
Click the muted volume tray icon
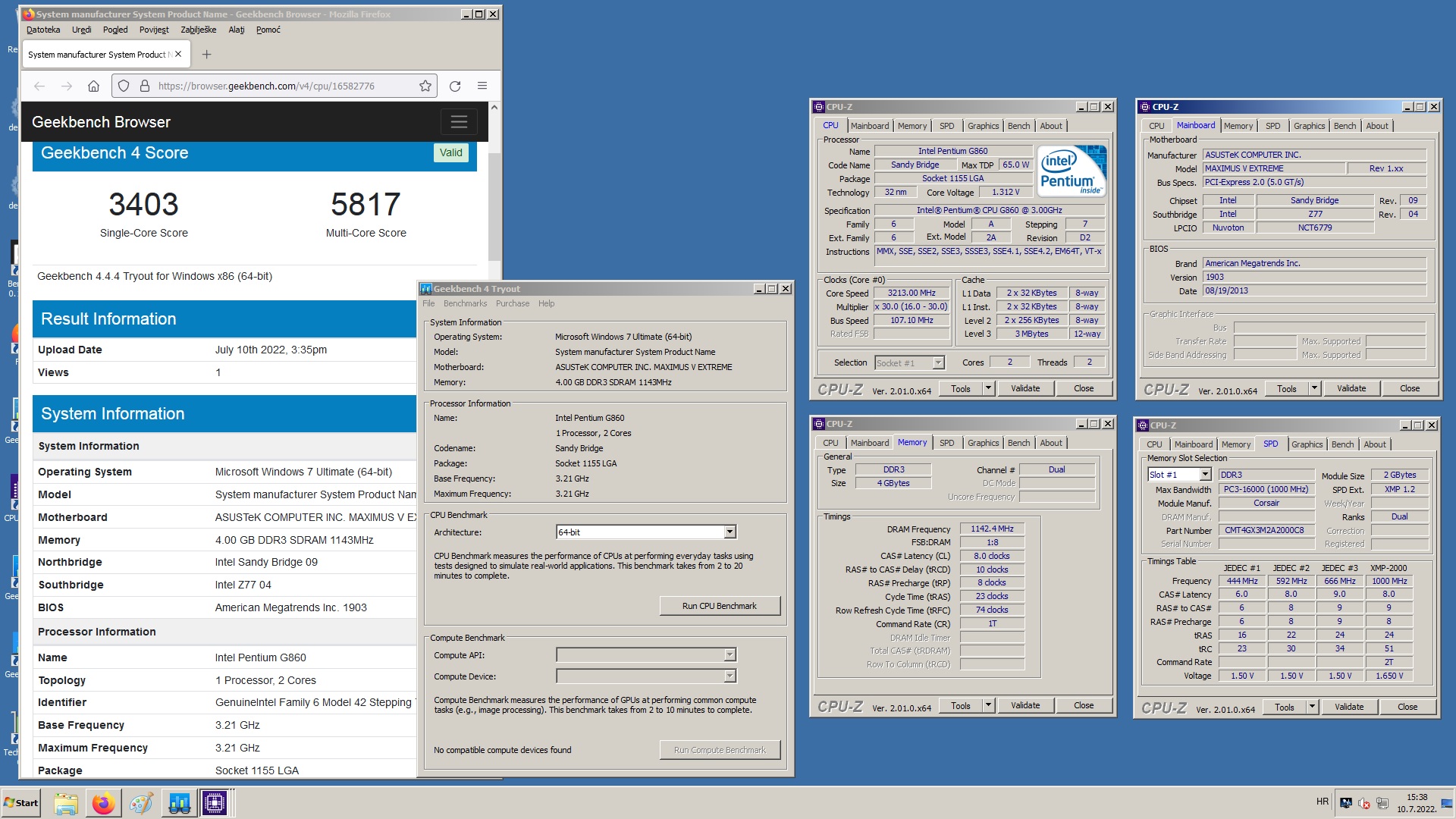pyautogui.click(x=1363, y=803)
